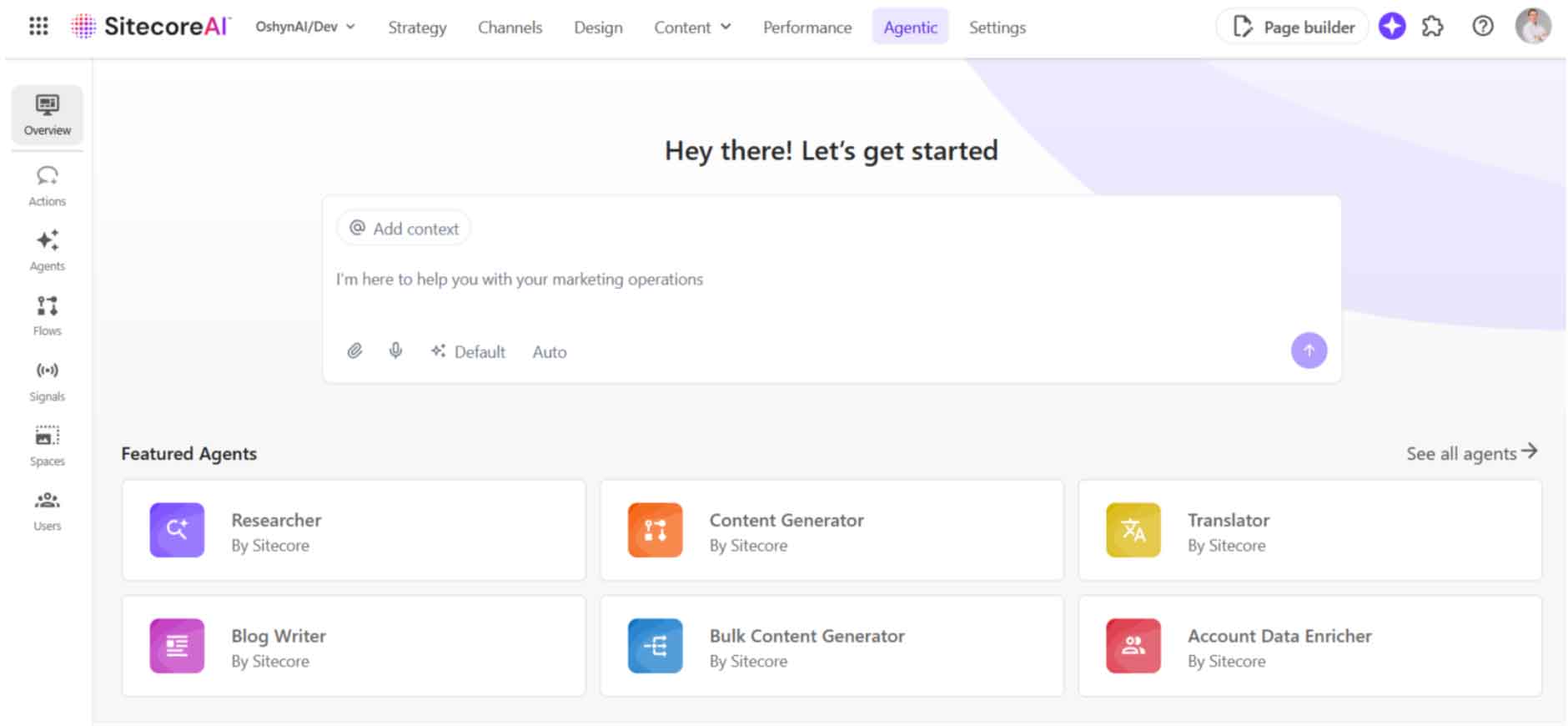The width and height of the screenshot is (1568, 726).
Task: Open the help question mark icon
Action: pyautogui.click(x=1482, y=27)
